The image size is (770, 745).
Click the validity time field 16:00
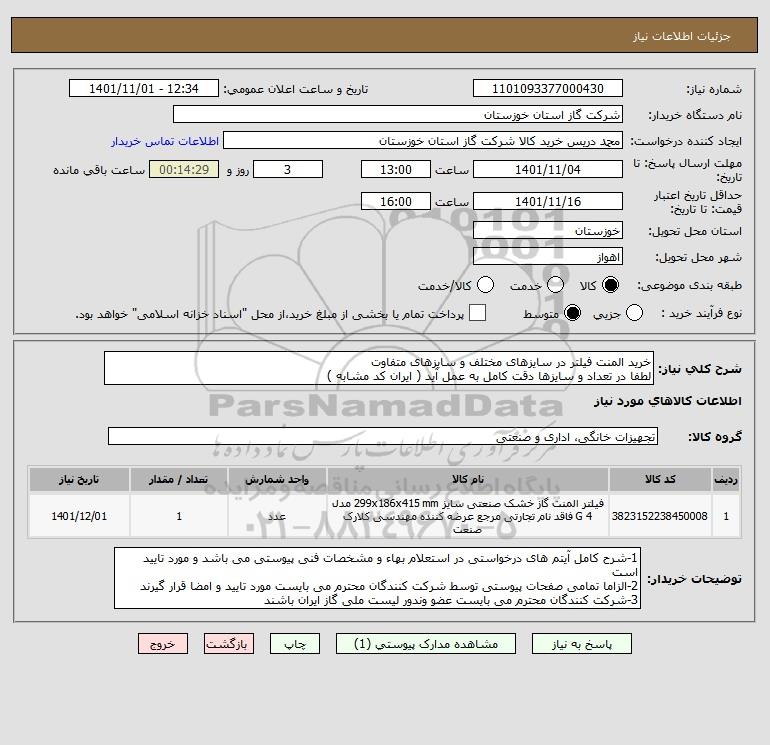396,201
